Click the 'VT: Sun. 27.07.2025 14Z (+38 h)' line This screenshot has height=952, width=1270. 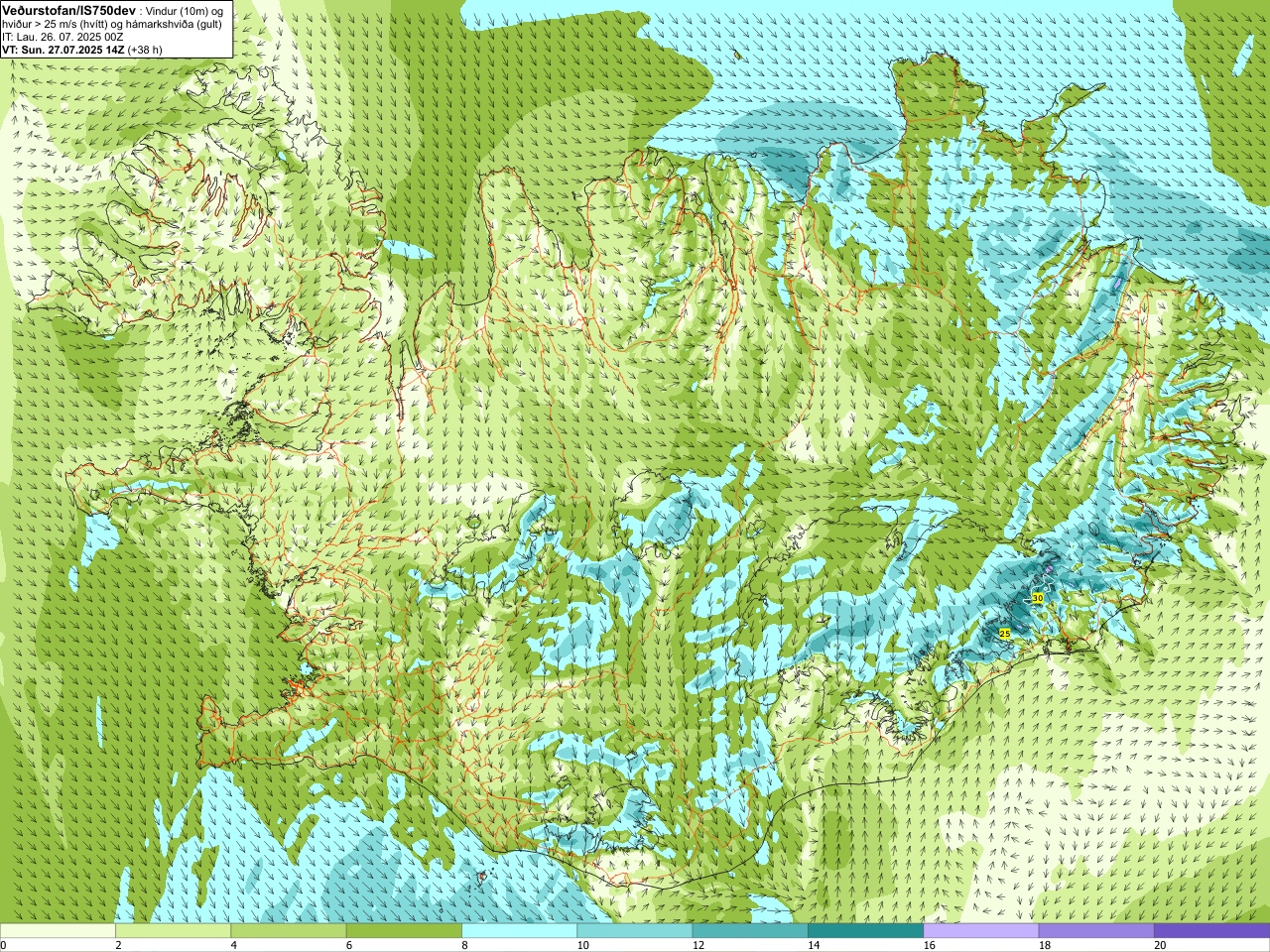click(82, 50)
